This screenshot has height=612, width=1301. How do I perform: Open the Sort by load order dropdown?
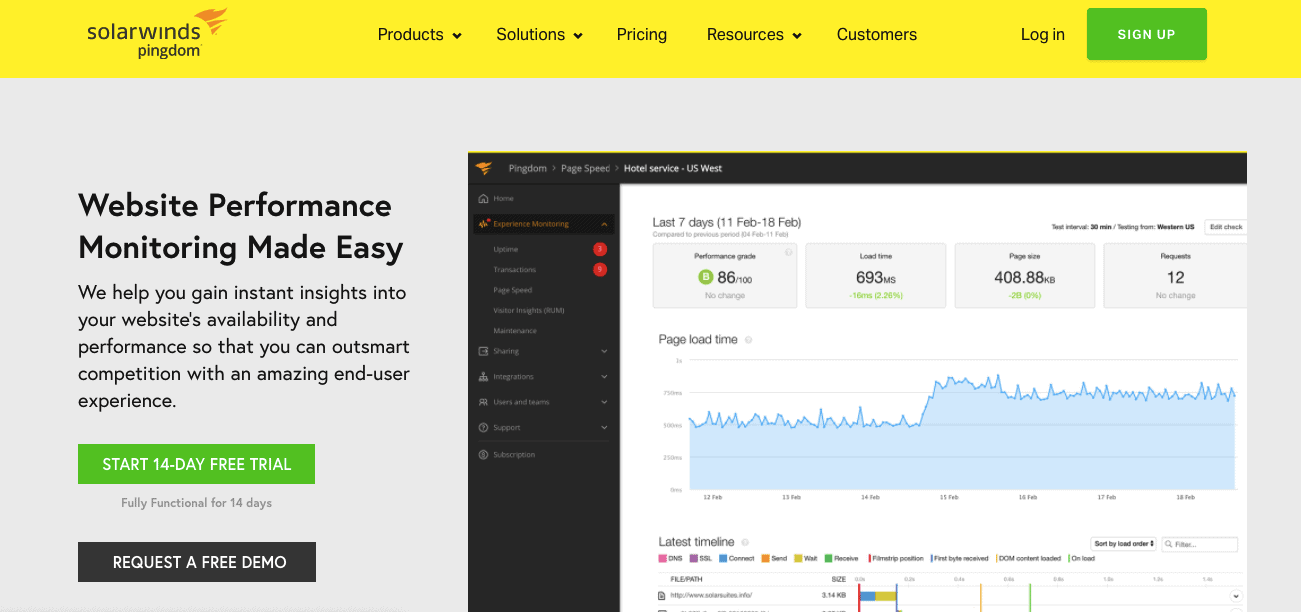[1124, 544]
